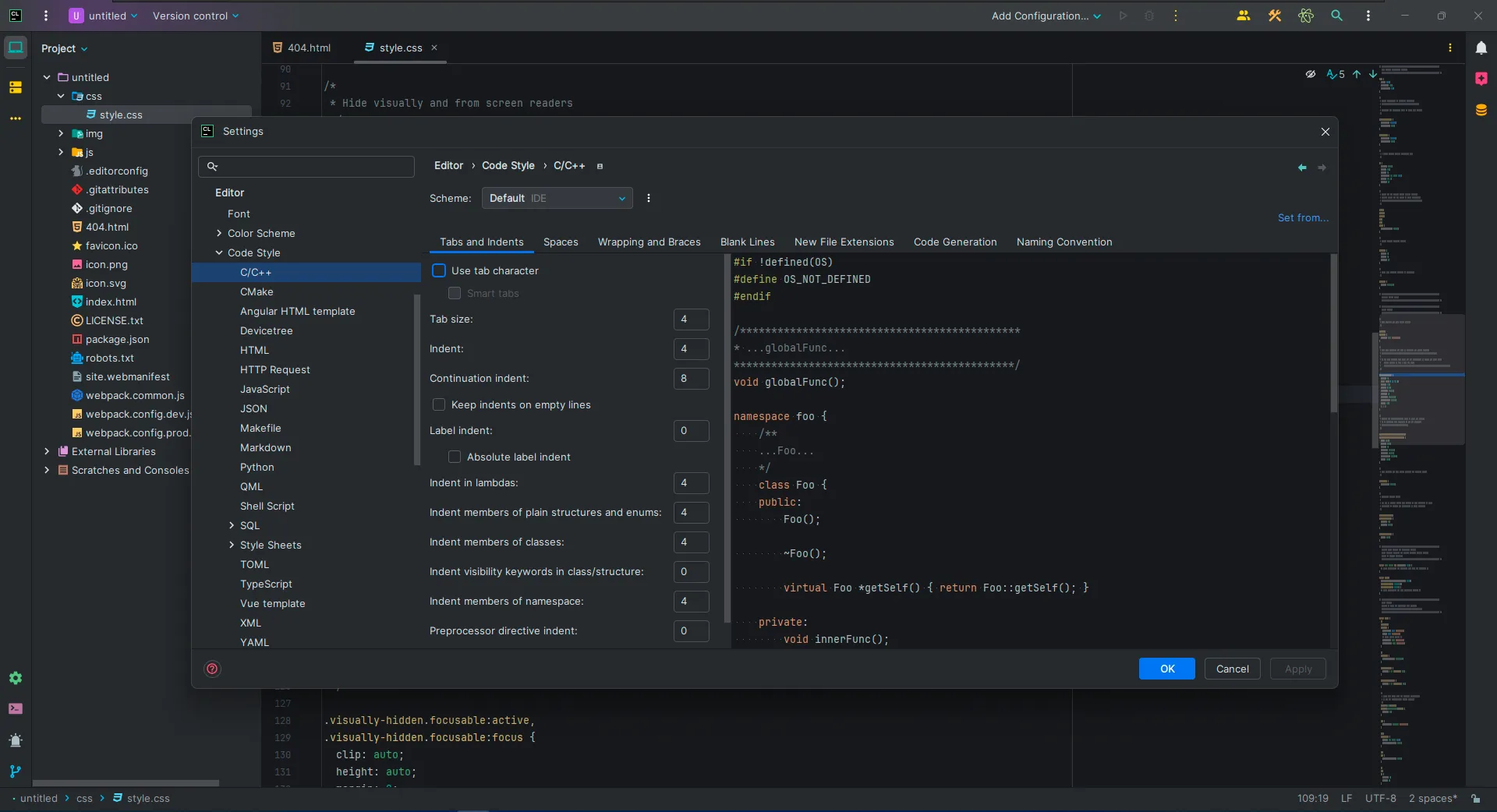Check the Absolute label indent option
Screen dimensions: 1497x812
(x=455, y=457)
